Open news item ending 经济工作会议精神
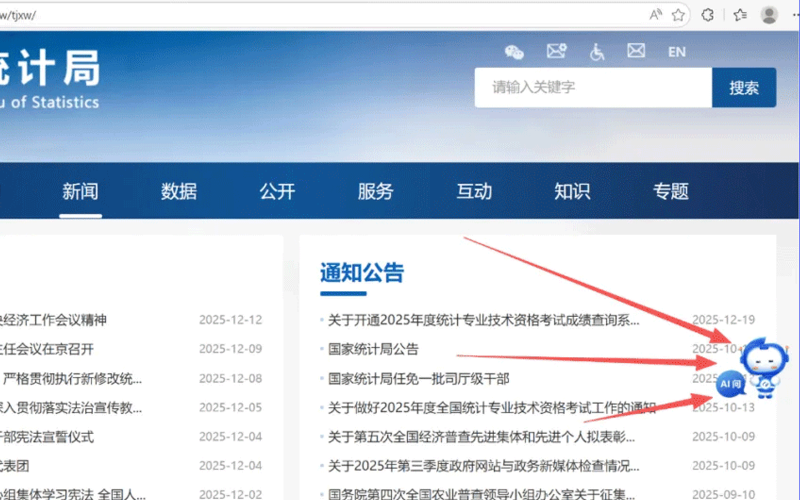This screenshot has width=800, height=500. point(53,320)
